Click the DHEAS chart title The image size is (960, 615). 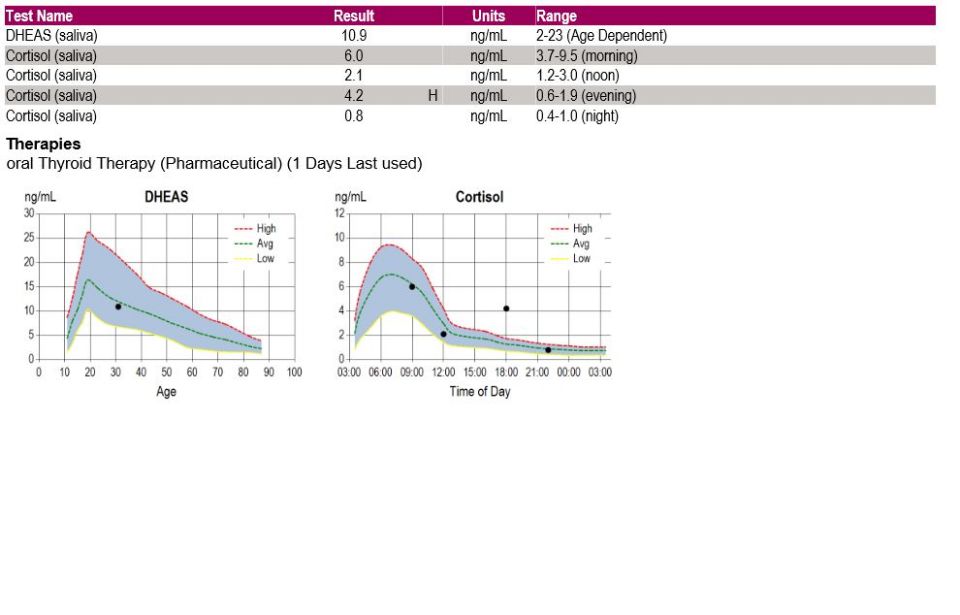tap(167, 197)
